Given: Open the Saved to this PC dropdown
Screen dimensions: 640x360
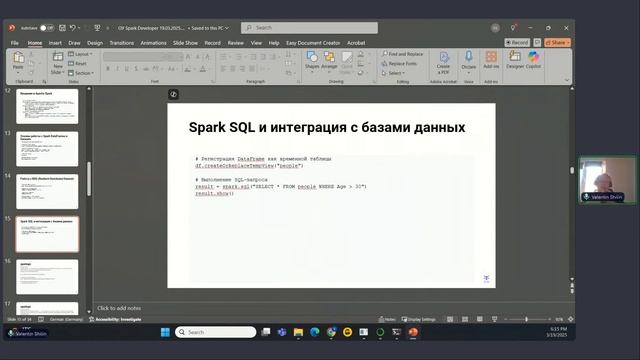Looking at the screenshot, I should pyautogui.click(x=210, y=28).
